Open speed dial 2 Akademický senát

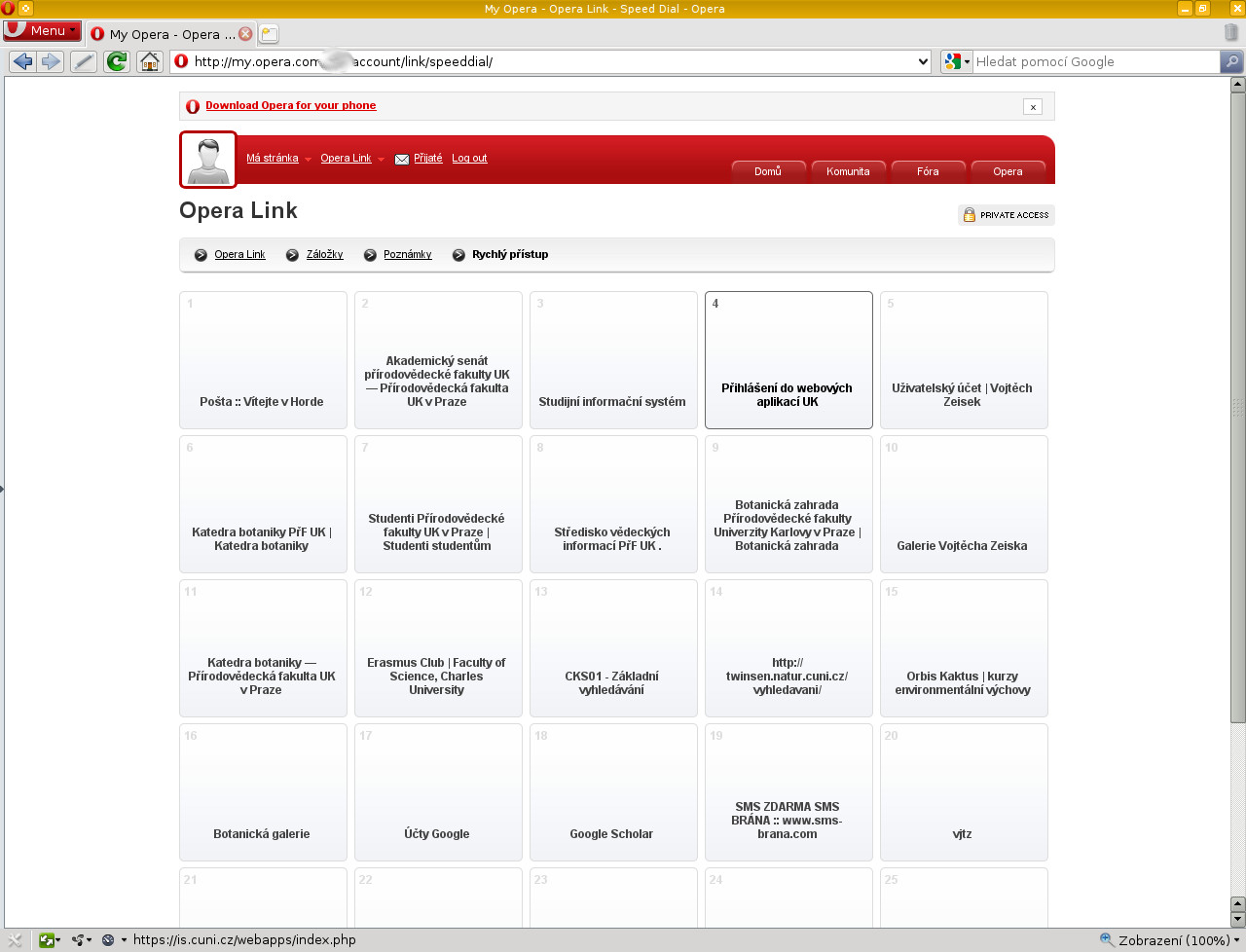[438, 360]
